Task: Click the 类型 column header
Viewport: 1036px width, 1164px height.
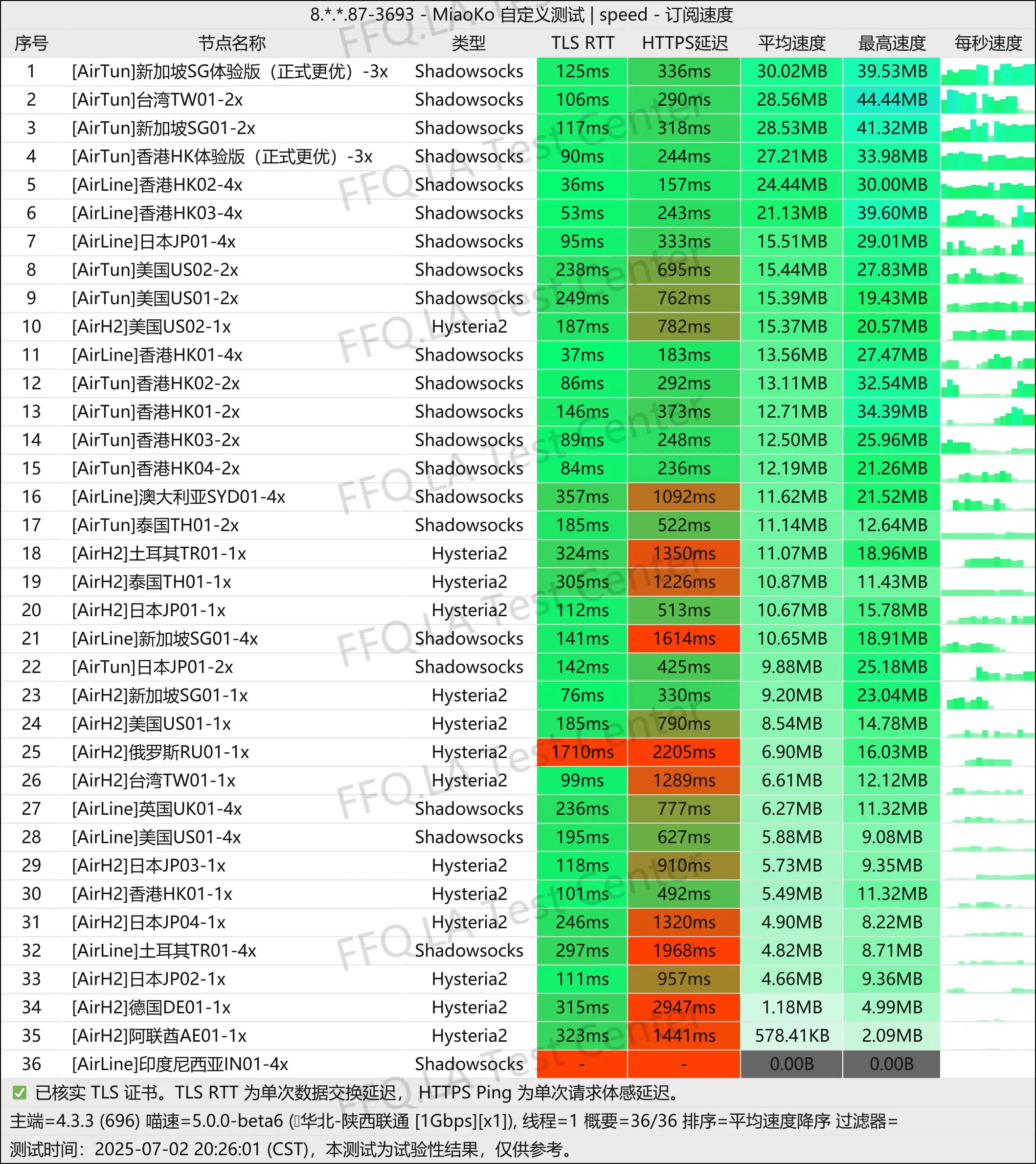Action: pos(469,43)
